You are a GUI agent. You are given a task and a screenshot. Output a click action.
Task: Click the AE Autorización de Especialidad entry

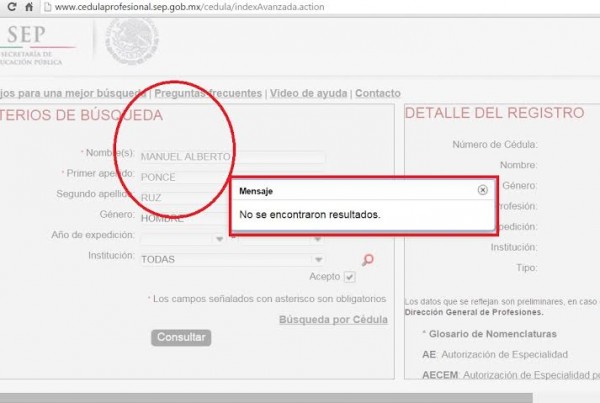495,354
